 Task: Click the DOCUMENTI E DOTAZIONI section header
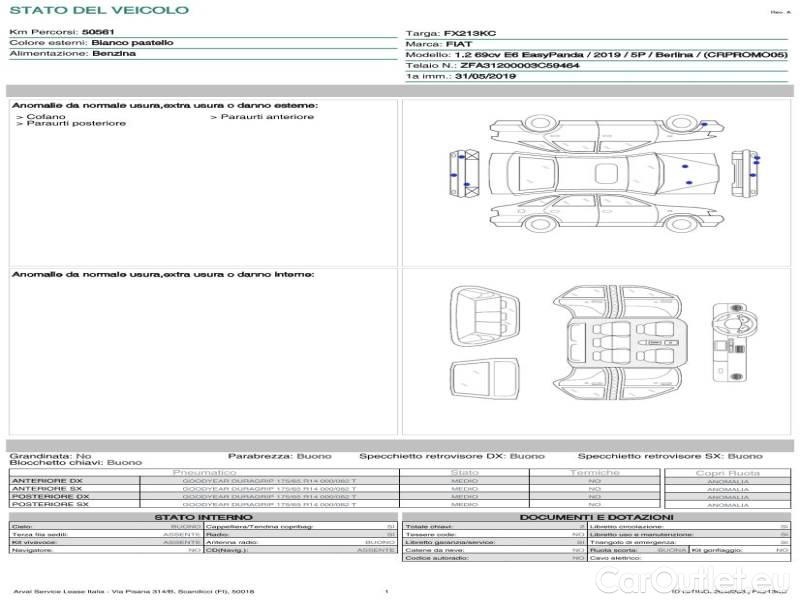[596, 517]
